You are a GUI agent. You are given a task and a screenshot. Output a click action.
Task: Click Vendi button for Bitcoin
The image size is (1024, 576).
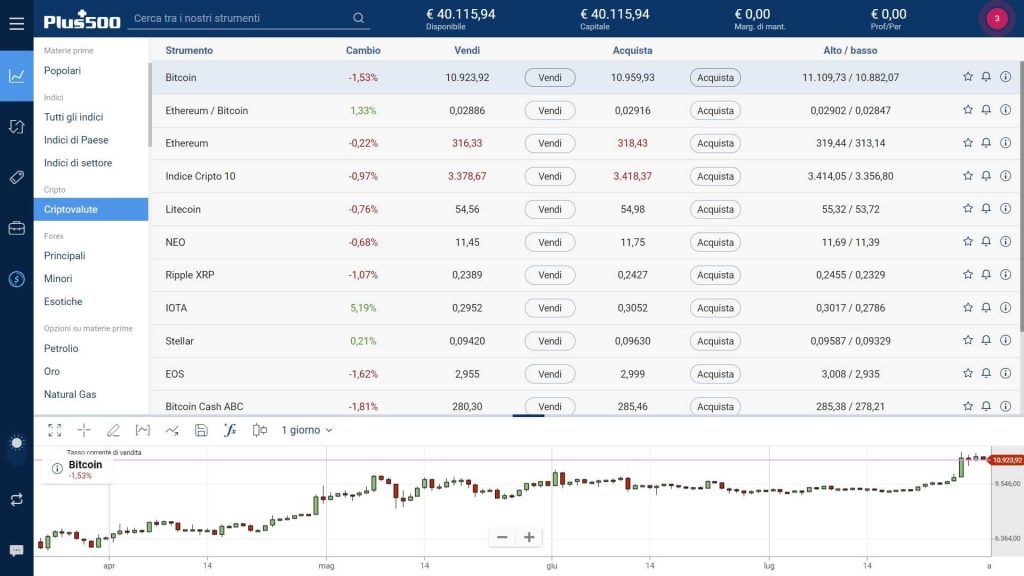click(550, 77)
